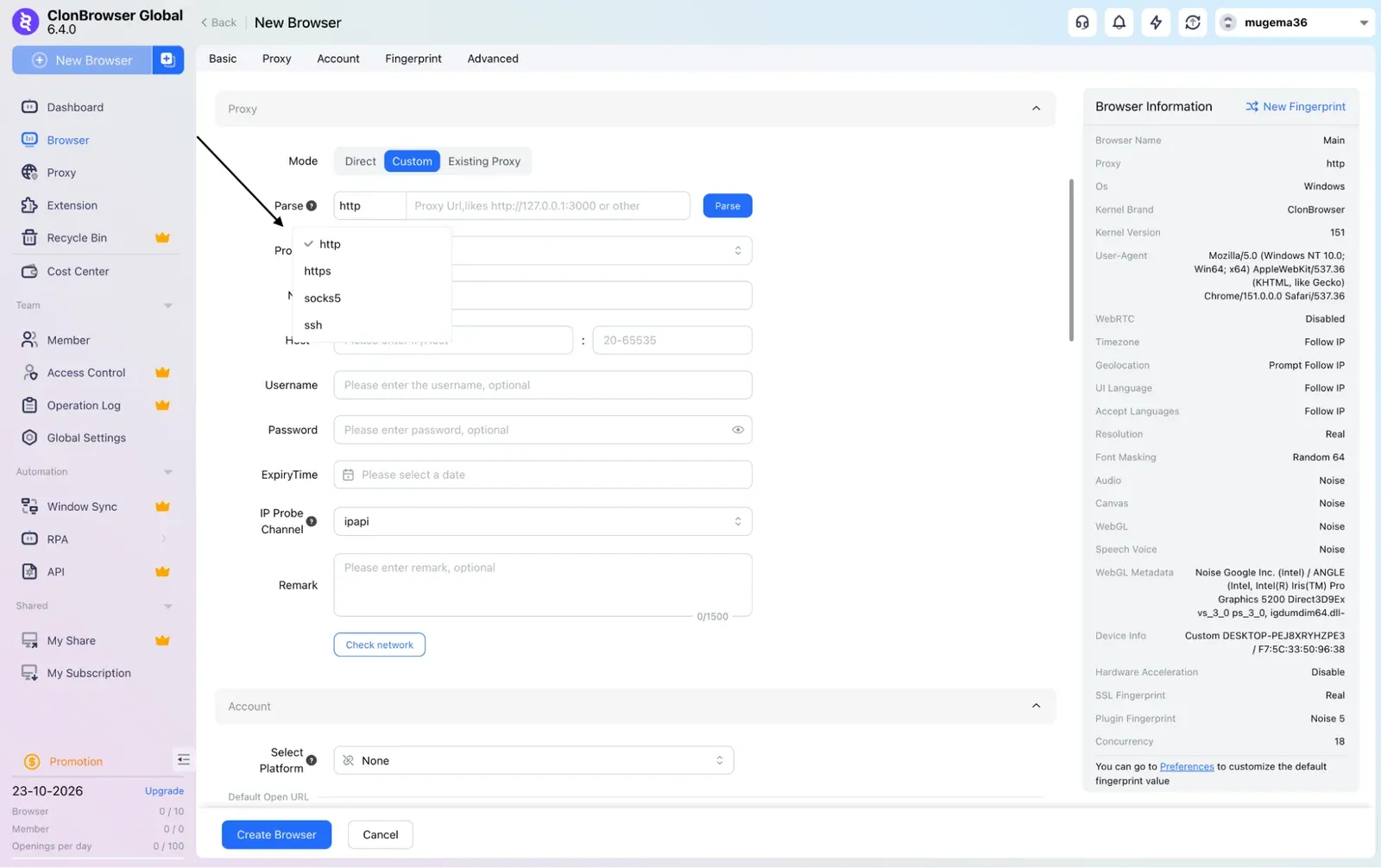The image size is (1381, 868).
Task: Click the lightning bolt icon in header
Action: pyautogui.click(x=1156, y=22)
